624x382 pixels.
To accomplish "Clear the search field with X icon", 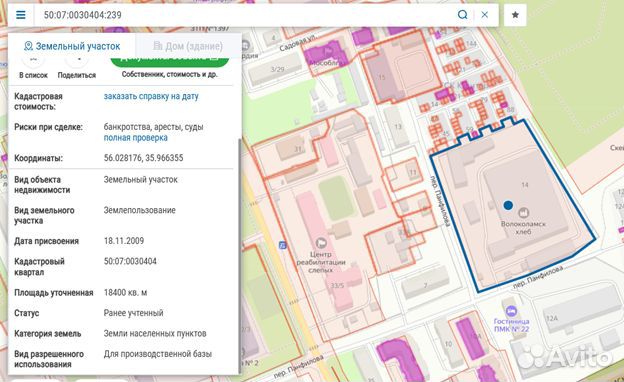I will pyautogui.click(x=484, y=15).
